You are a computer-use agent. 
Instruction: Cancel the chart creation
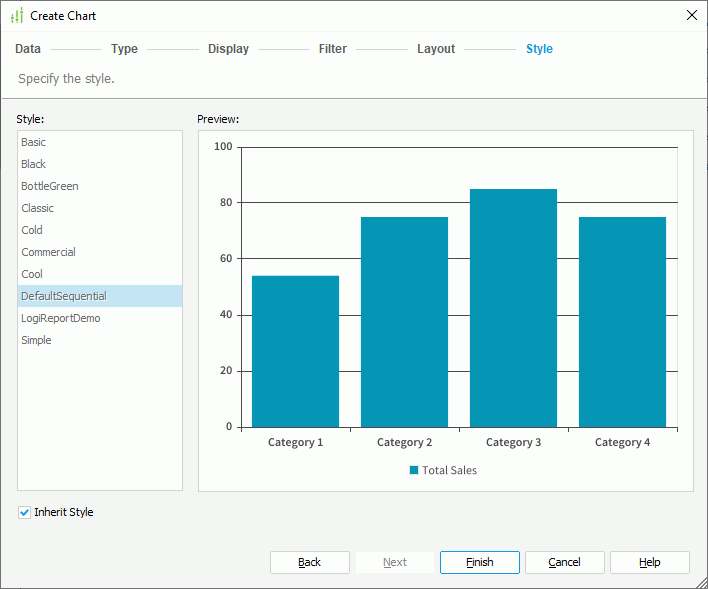pyautogui.click(x=564, y=562)
